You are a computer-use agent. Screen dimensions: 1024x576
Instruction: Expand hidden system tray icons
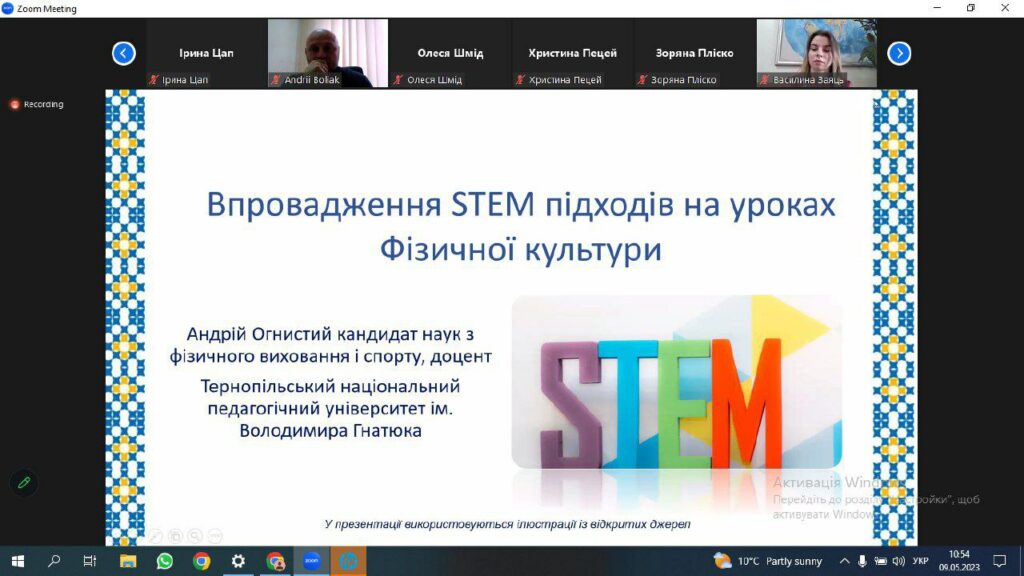point(844,561)
